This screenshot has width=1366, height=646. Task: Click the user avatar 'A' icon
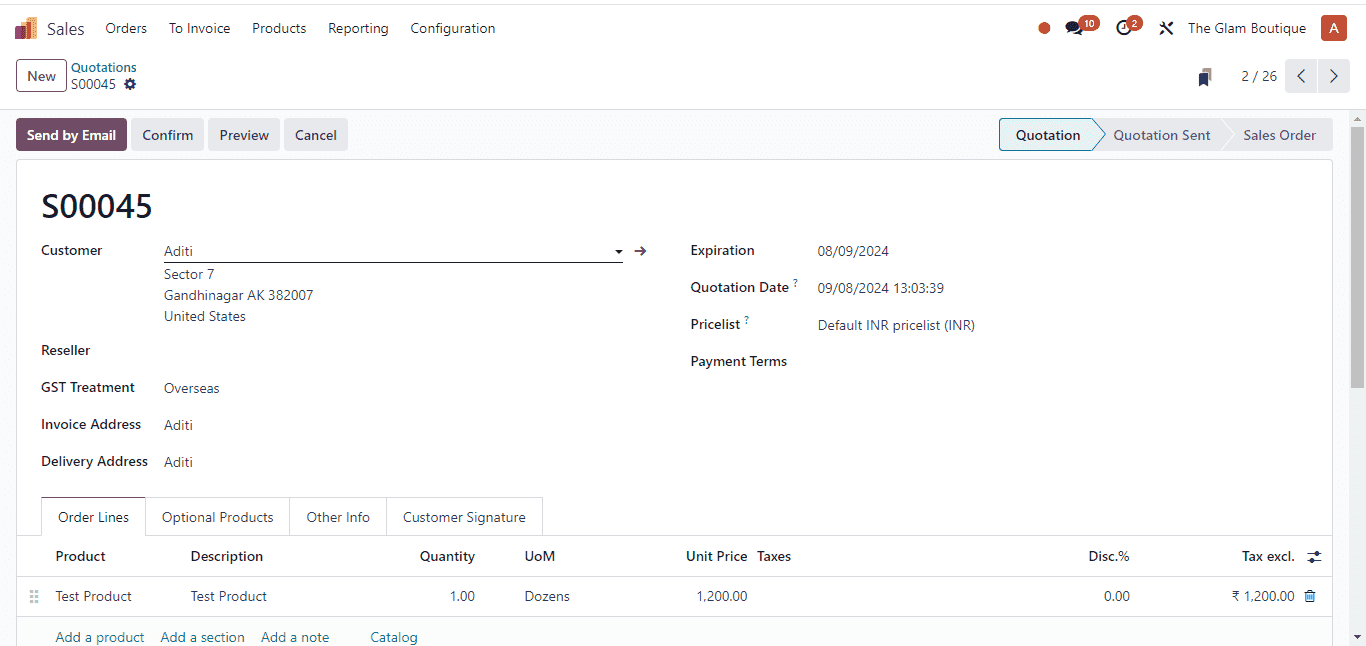(x=1333, y=28)
